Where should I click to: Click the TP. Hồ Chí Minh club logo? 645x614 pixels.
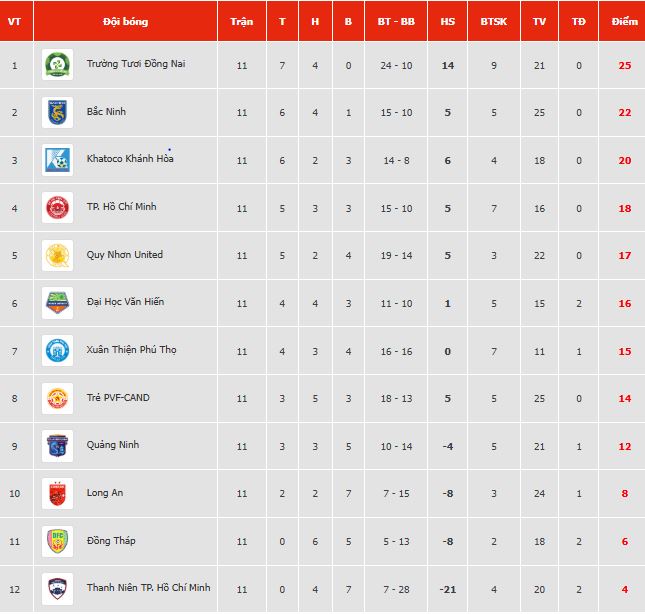57,207
